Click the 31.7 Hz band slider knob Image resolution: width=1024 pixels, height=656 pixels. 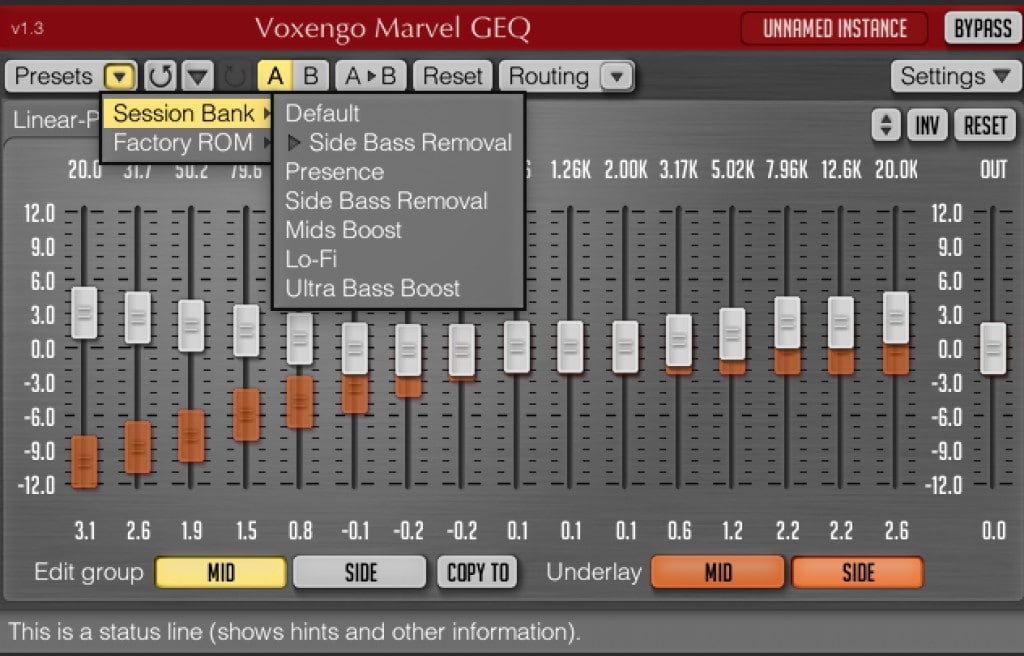[x=138, y=318]
